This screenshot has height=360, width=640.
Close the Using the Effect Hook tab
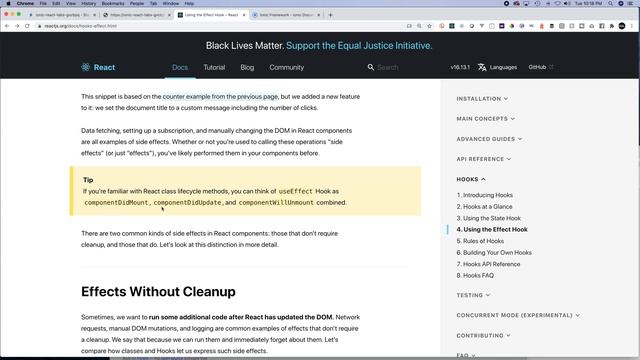(244, 15)
